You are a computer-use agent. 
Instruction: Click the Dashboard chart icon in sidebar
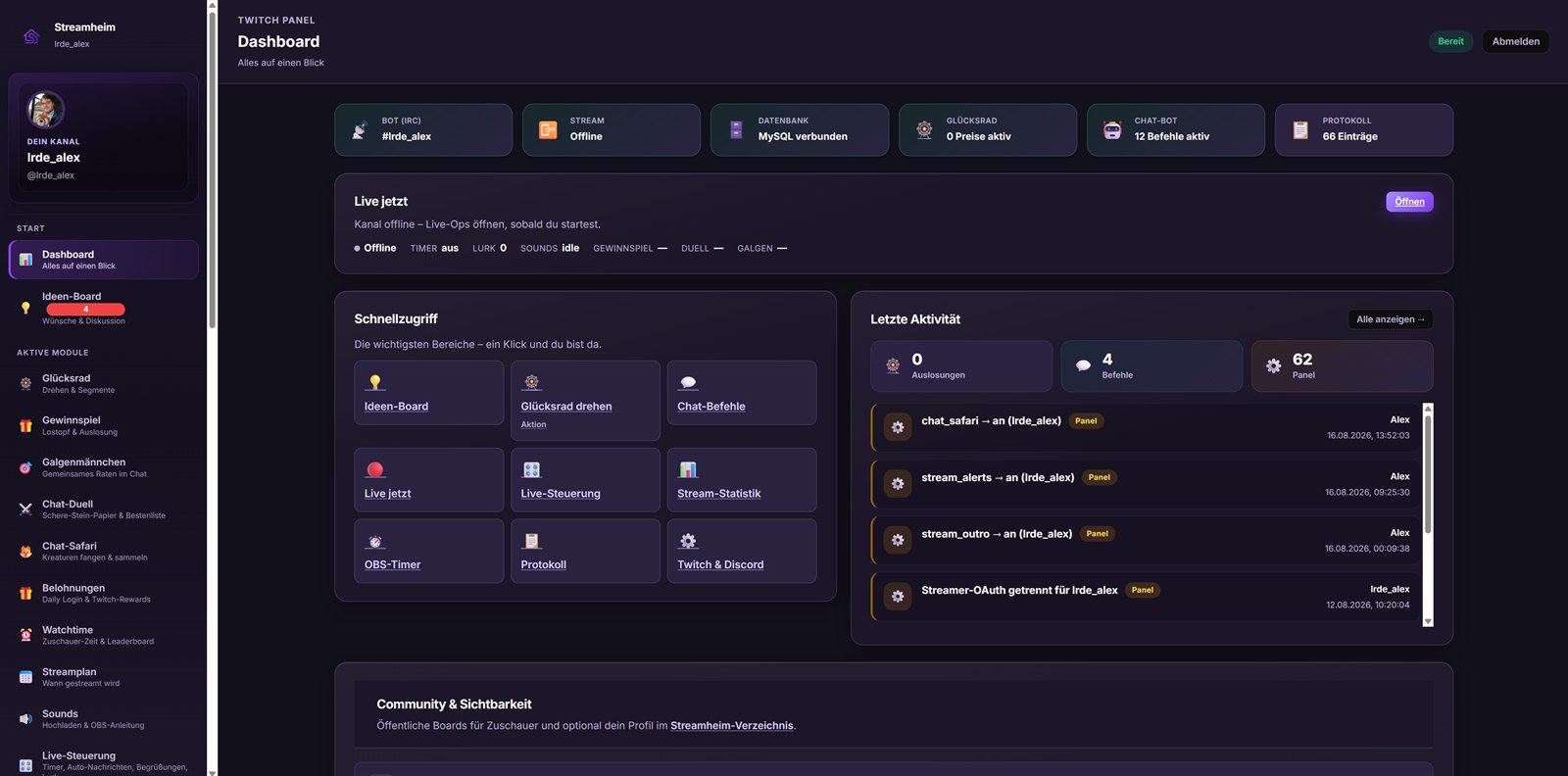pos(25,260)
